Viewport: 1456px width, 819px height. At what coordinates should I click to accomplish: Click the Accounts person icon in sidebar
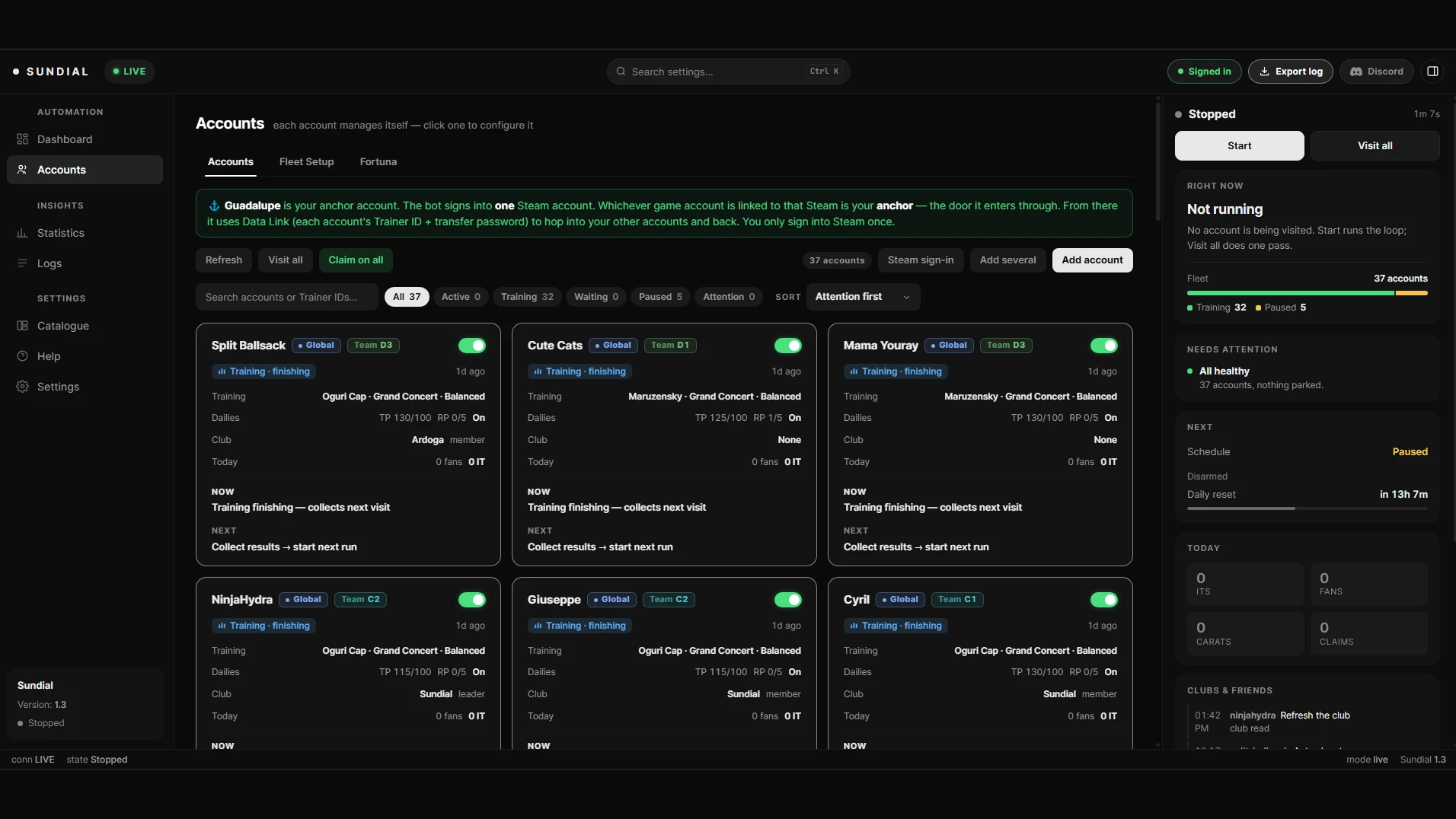click(22, 170)
